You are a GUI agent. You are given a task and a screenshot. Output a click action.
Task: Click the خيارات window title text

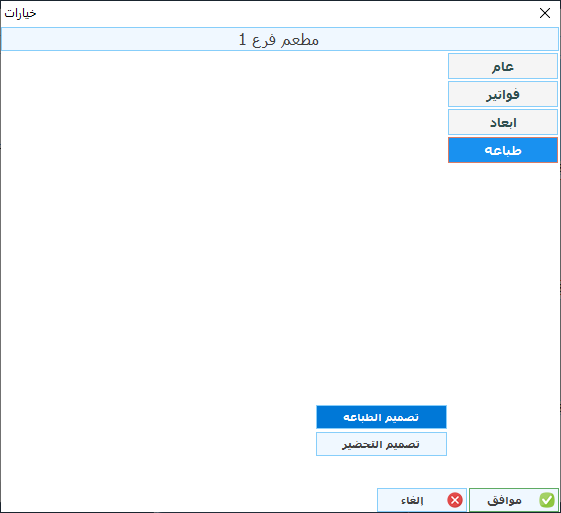(x=20, y=13)
